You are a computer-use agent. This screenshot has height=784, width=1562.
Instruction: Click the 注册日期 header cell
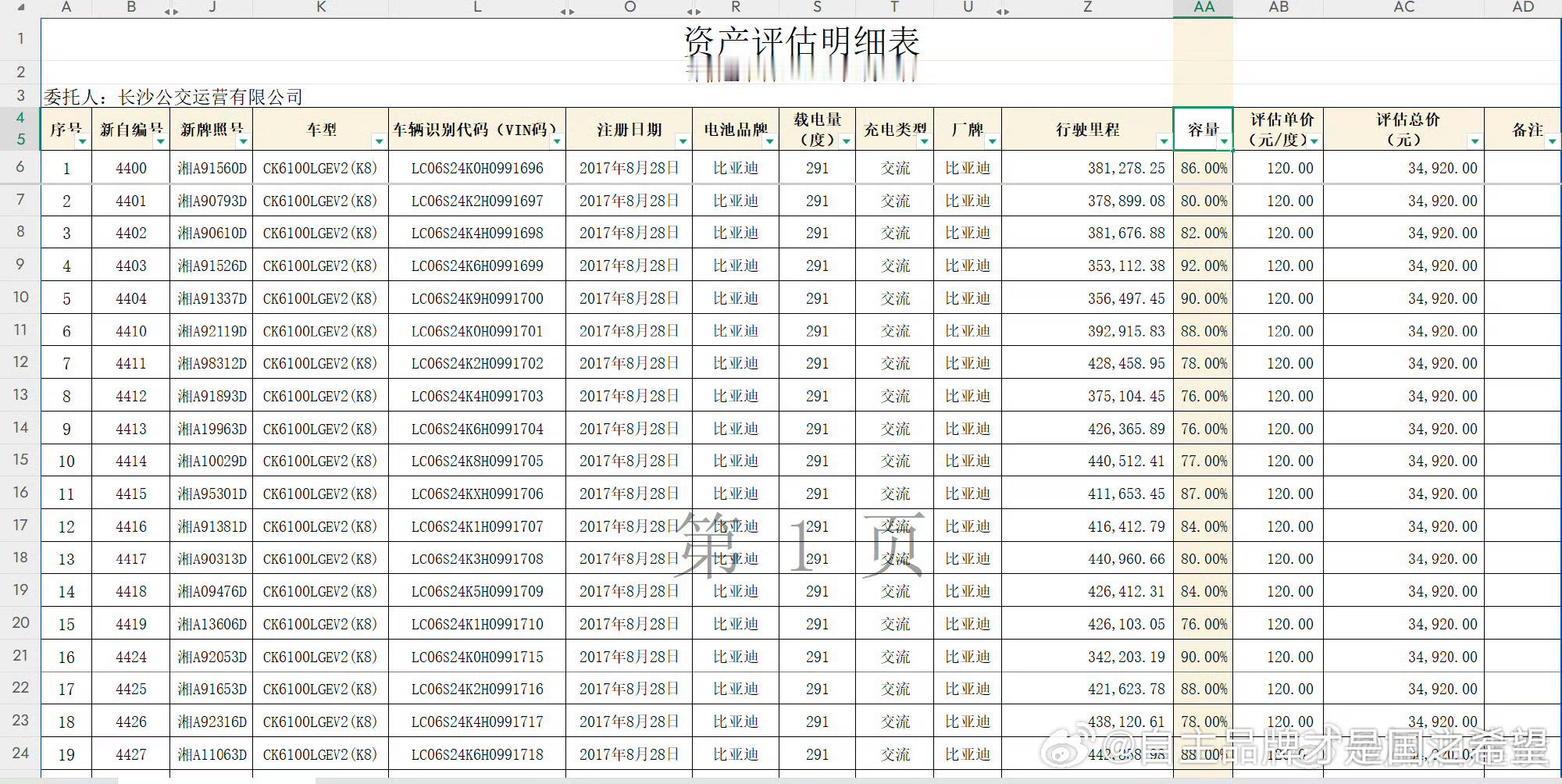click(x=629, y=130)
